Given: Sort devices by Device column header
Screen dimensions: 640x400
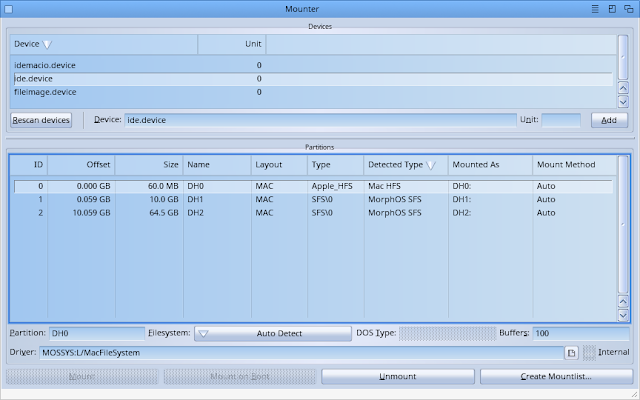Looking at the screenshot, I should pyautogui.click(x=104, y=44).
